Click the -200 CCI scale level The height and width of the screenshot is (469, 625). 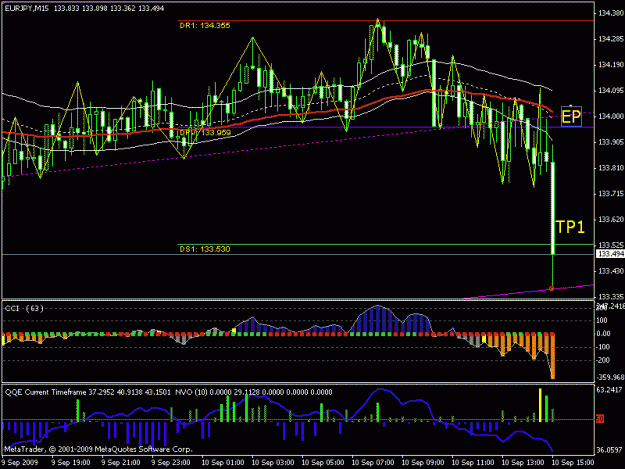[602, 360]
